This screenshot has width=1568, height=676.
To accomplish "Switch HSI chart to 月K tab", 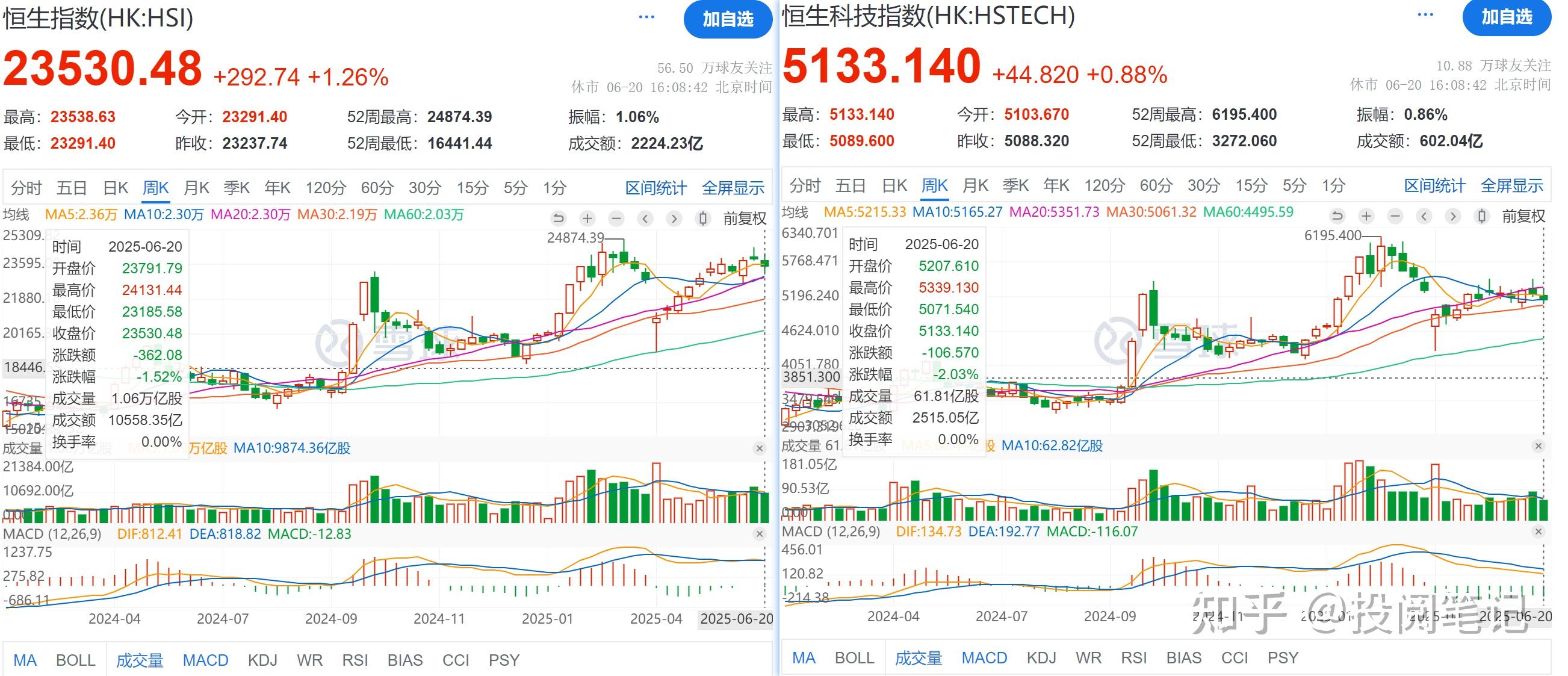I will pyautogui.click(x=197, y=188).
